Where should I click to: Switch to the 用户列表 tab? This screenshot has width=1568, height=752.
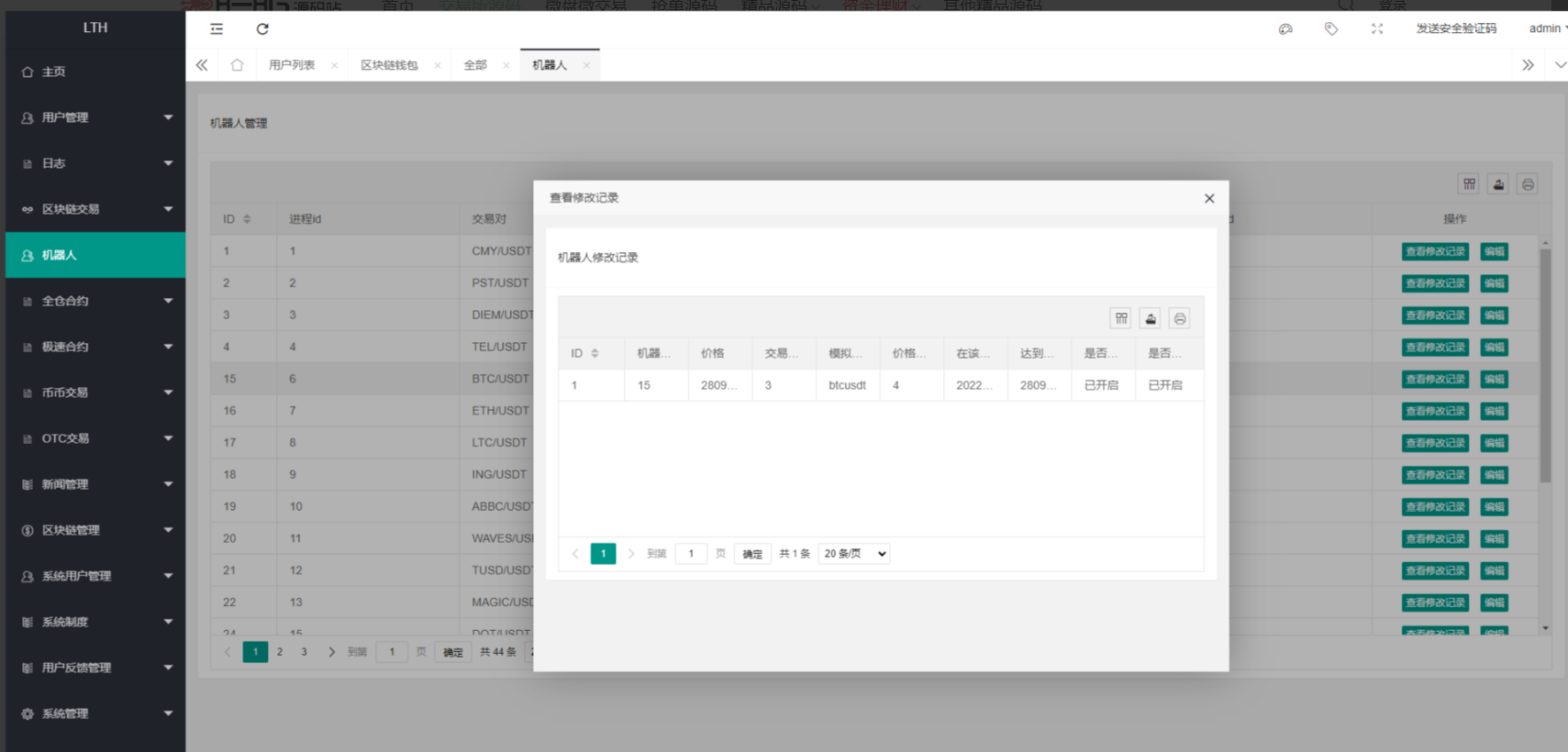(292, 65)
